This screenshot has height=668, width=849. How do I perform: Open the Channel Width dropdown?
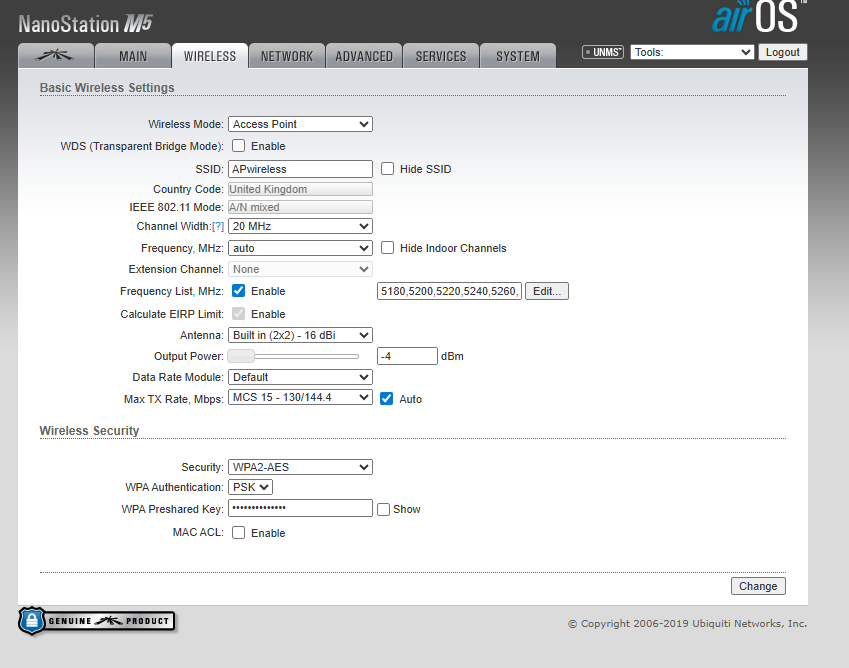[300, 226]
